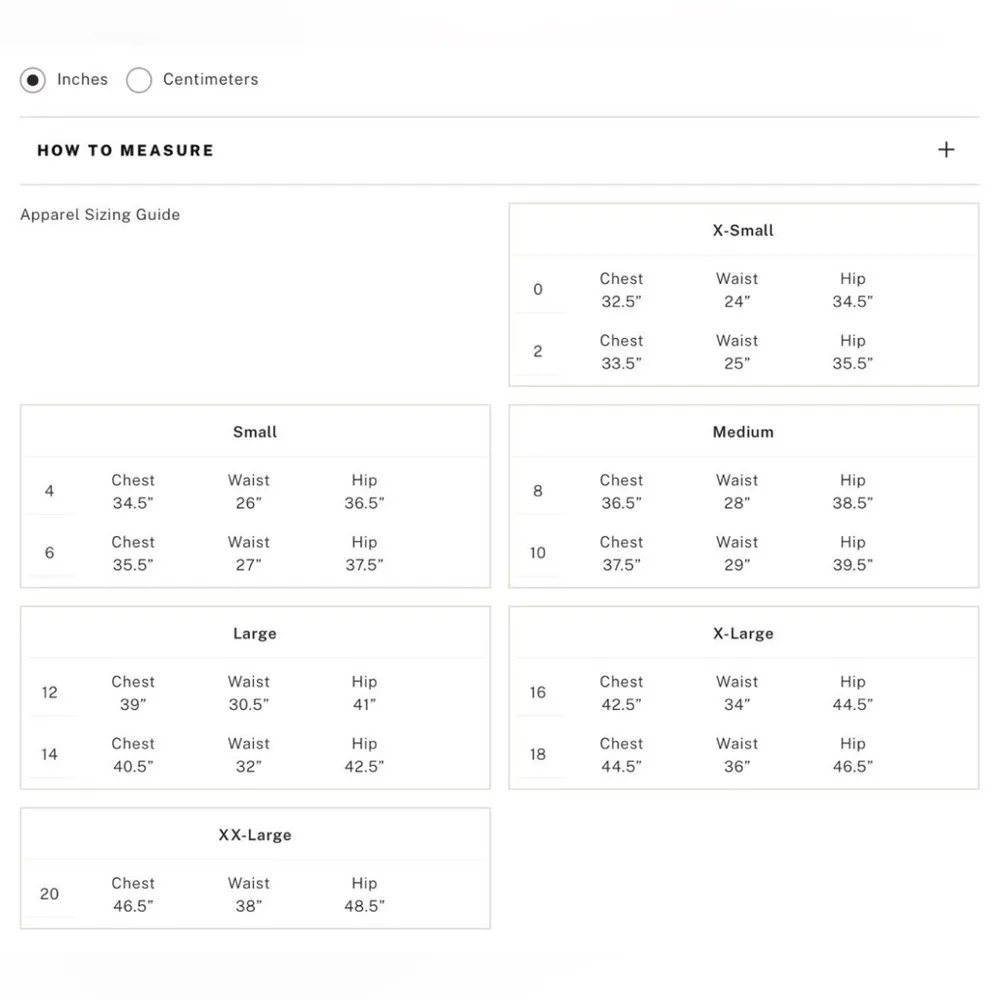The width and height of the screenshot is (1000, 1000).
Task: Select size 4 in the Small table
Action: tap(50, 491)
